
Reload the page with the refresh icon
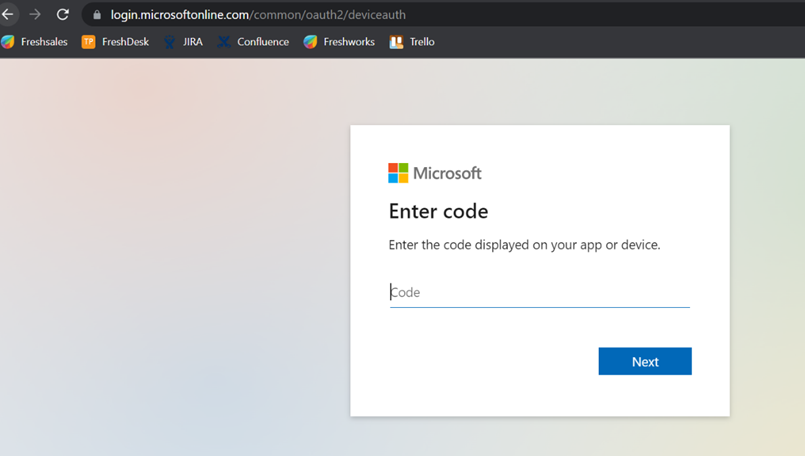63,14
